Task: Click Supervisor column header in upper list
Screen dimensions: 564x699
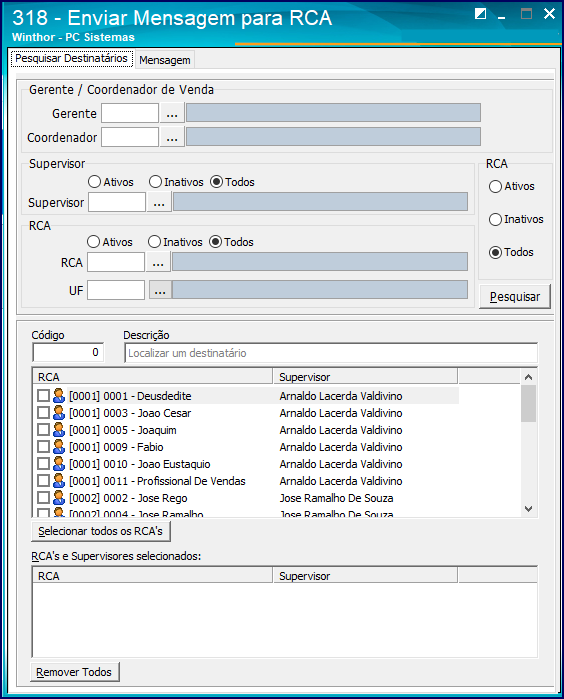Action: pos(365,377)
